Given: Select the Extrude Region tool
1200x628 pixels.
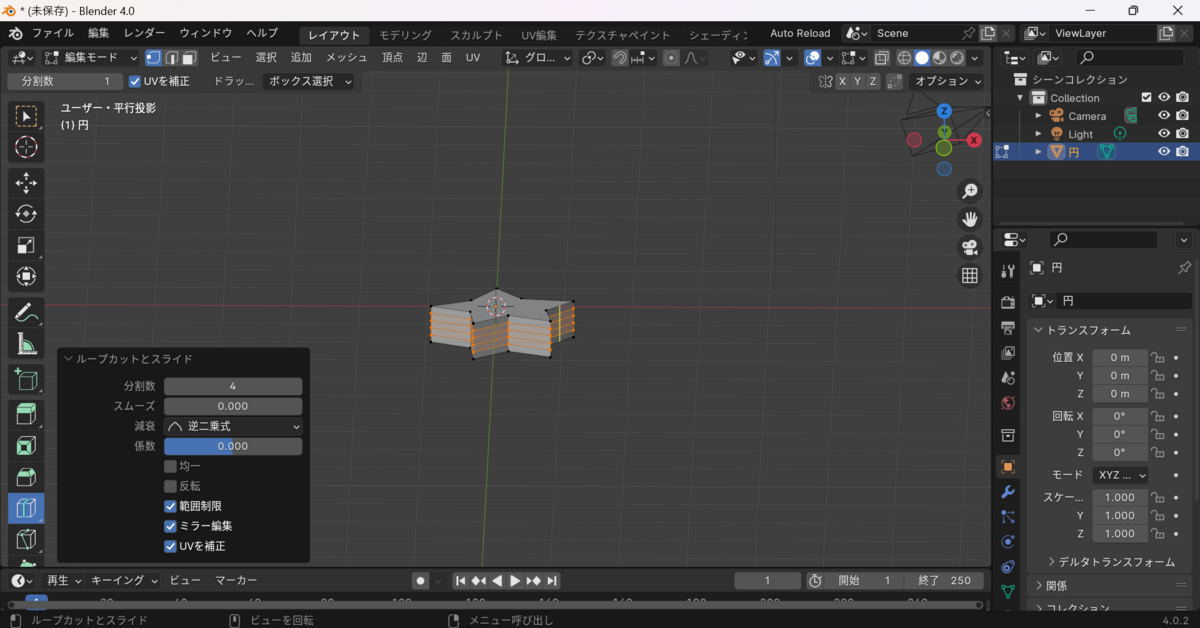Looking at the screenshot, I should (x=26, y=415).
